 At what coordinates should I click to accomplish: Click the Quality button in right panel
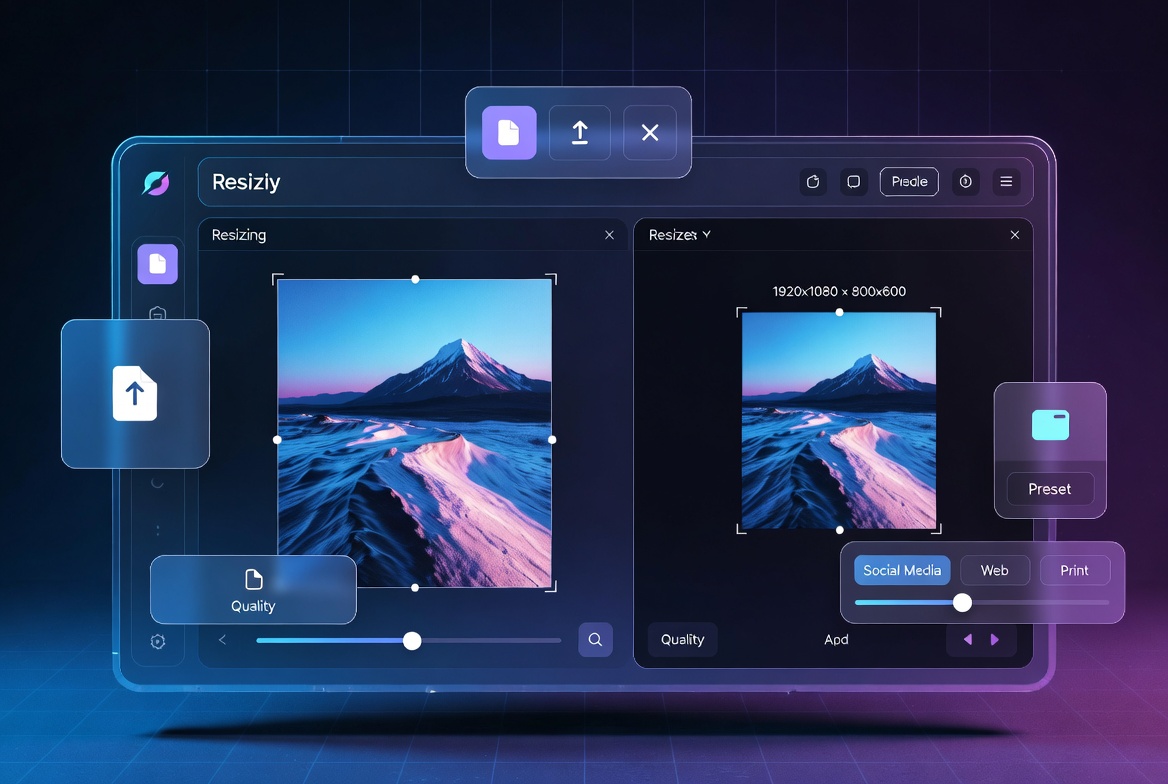(x=682, y=639)
